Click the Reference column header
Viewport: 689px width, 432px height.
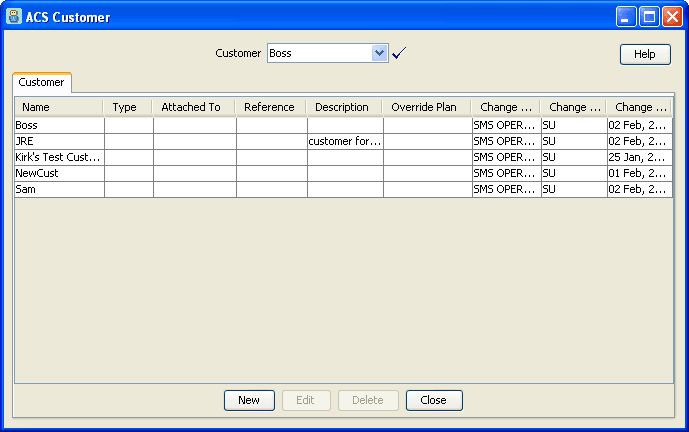point(271,107)
